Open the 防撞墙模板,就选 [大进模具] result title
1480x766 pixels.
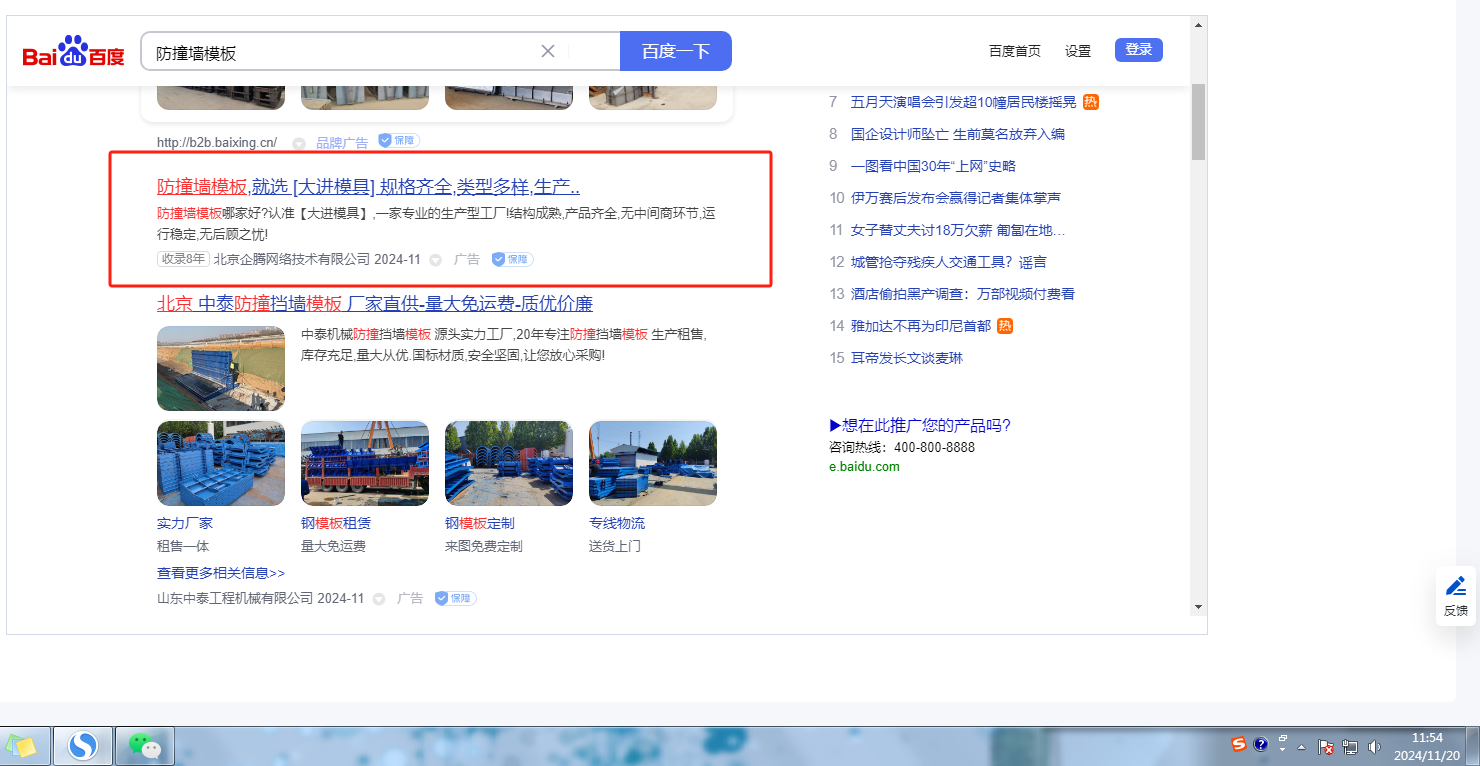(369, 187)
